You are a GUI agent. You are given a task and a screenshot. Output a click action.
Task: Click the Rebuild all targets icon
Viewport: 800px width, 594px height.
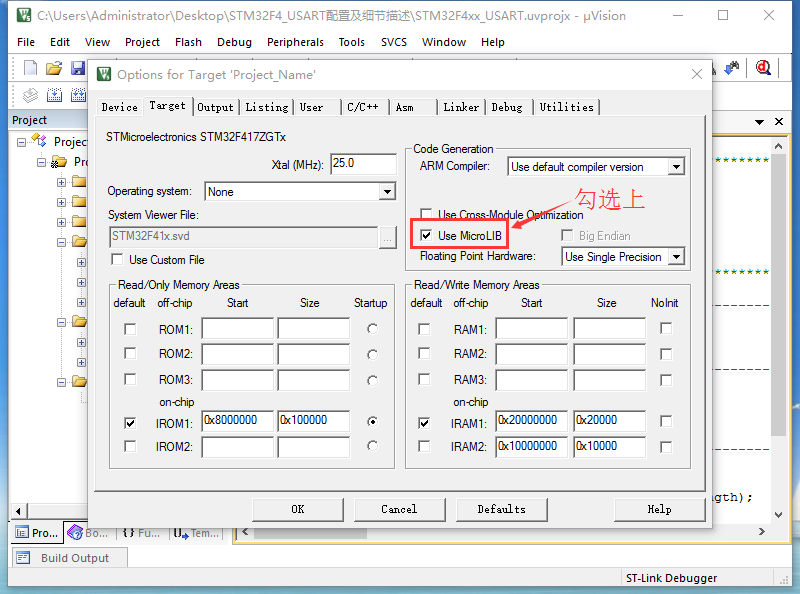pyautogui.click(x=78, y=95)
